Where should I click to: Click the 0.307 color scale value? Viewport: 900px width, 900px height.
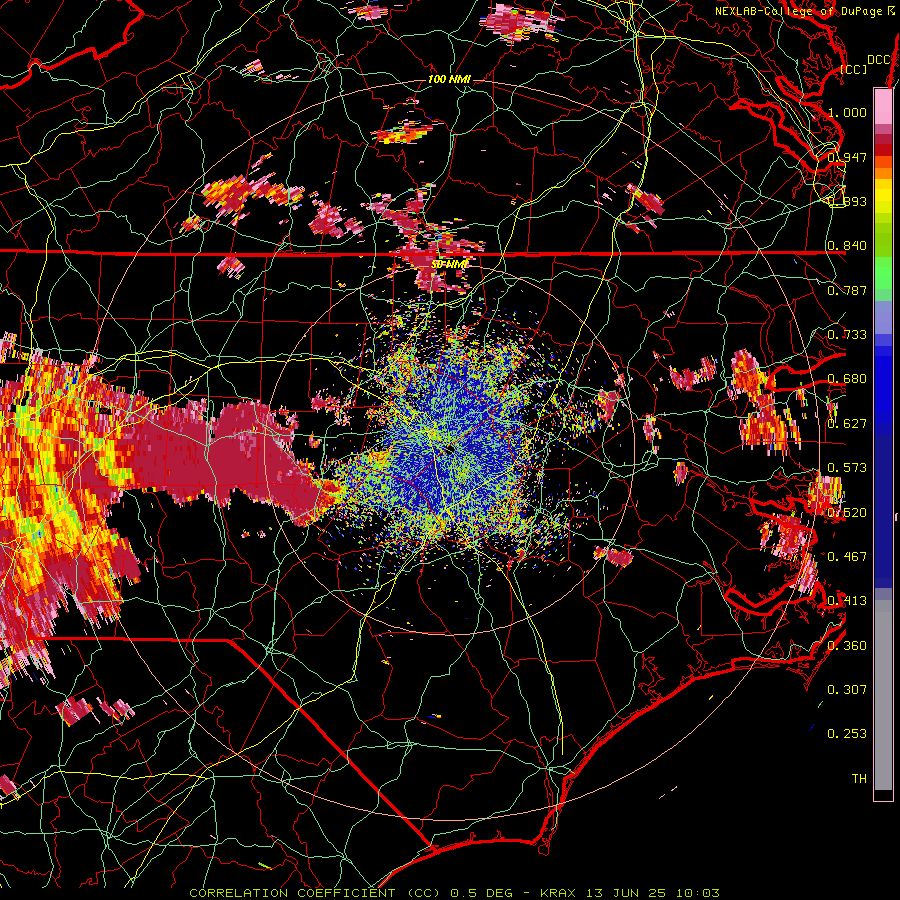pos(847,690)
